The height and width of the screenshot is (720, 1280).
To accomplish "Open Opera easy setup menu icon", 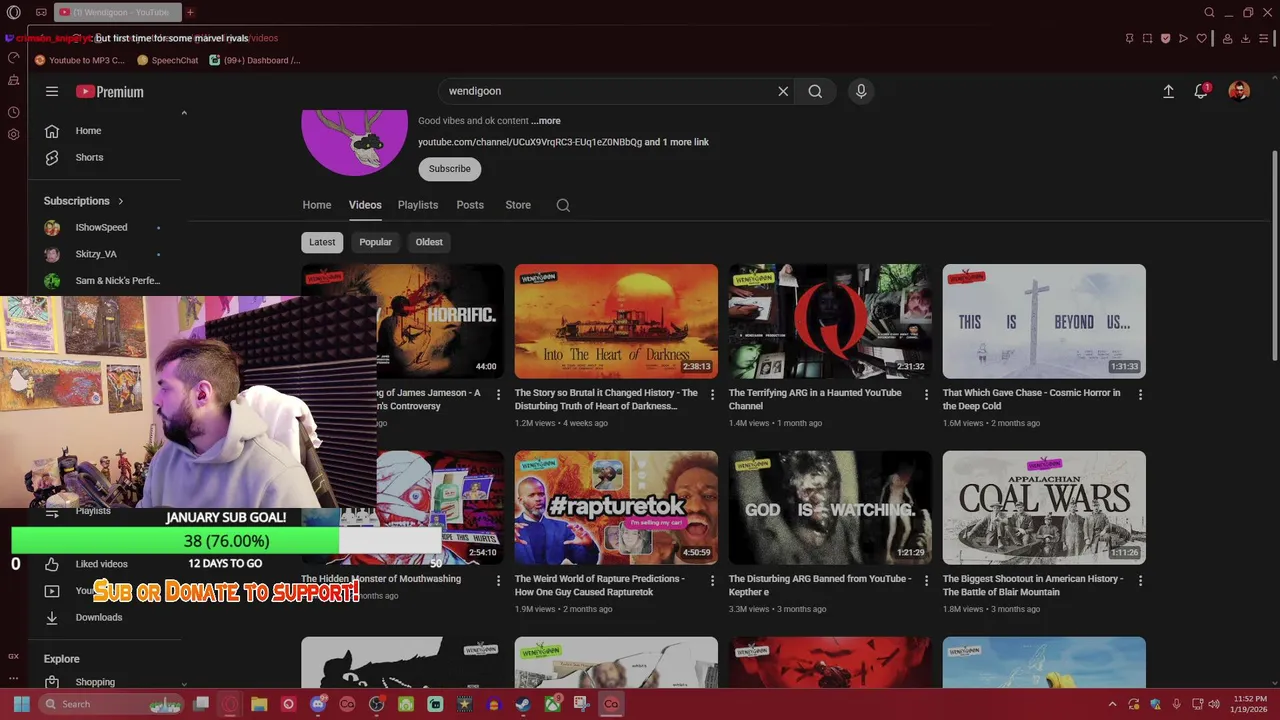I will coord(1264,38).
